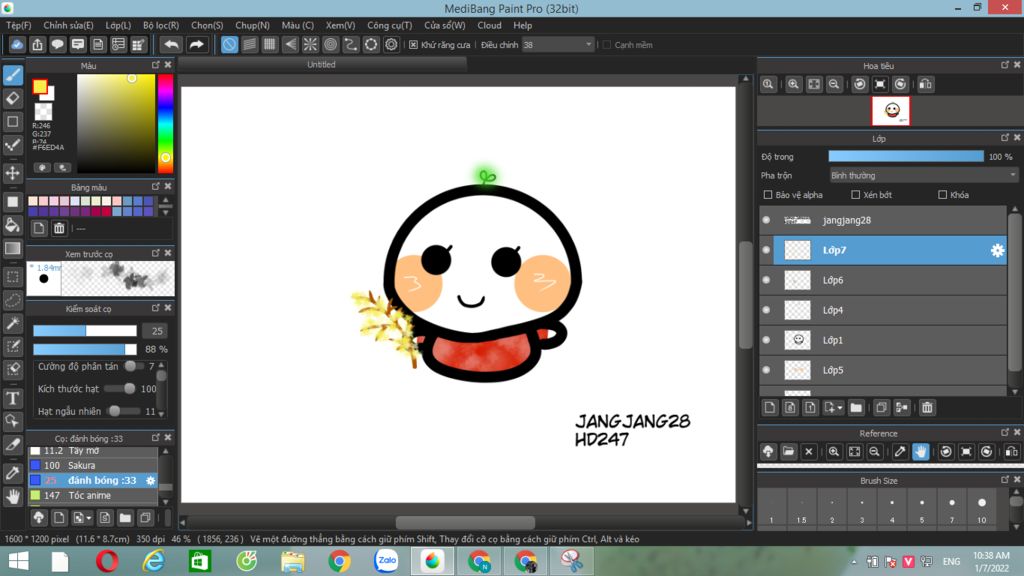Viewport: 1024px width, 576px height.
Task: Hide the jangjang28 layer
Action: point(766,220)
